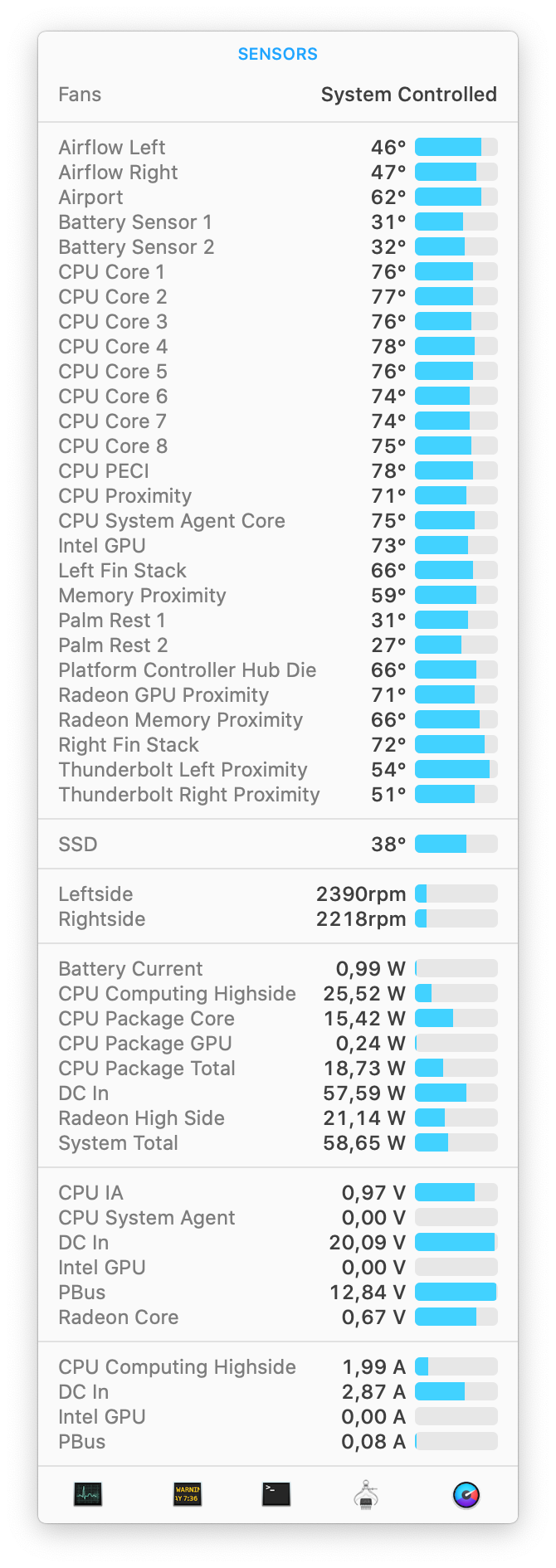Open iStat Menus gauge app icon
This screenshot has width=556, height=1568.
tap(466, 1494)
